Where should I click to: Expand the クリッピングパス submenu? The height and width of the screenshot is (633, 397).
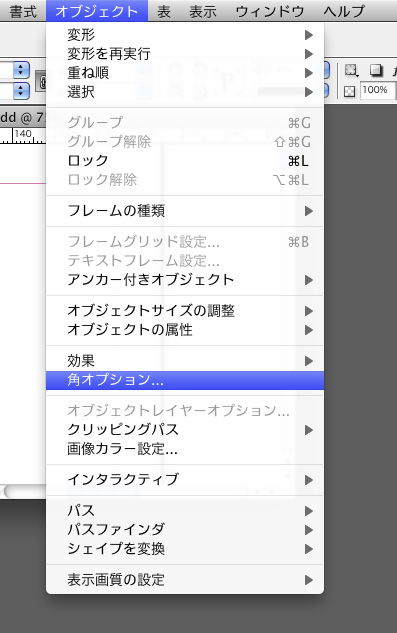(185, 430)
